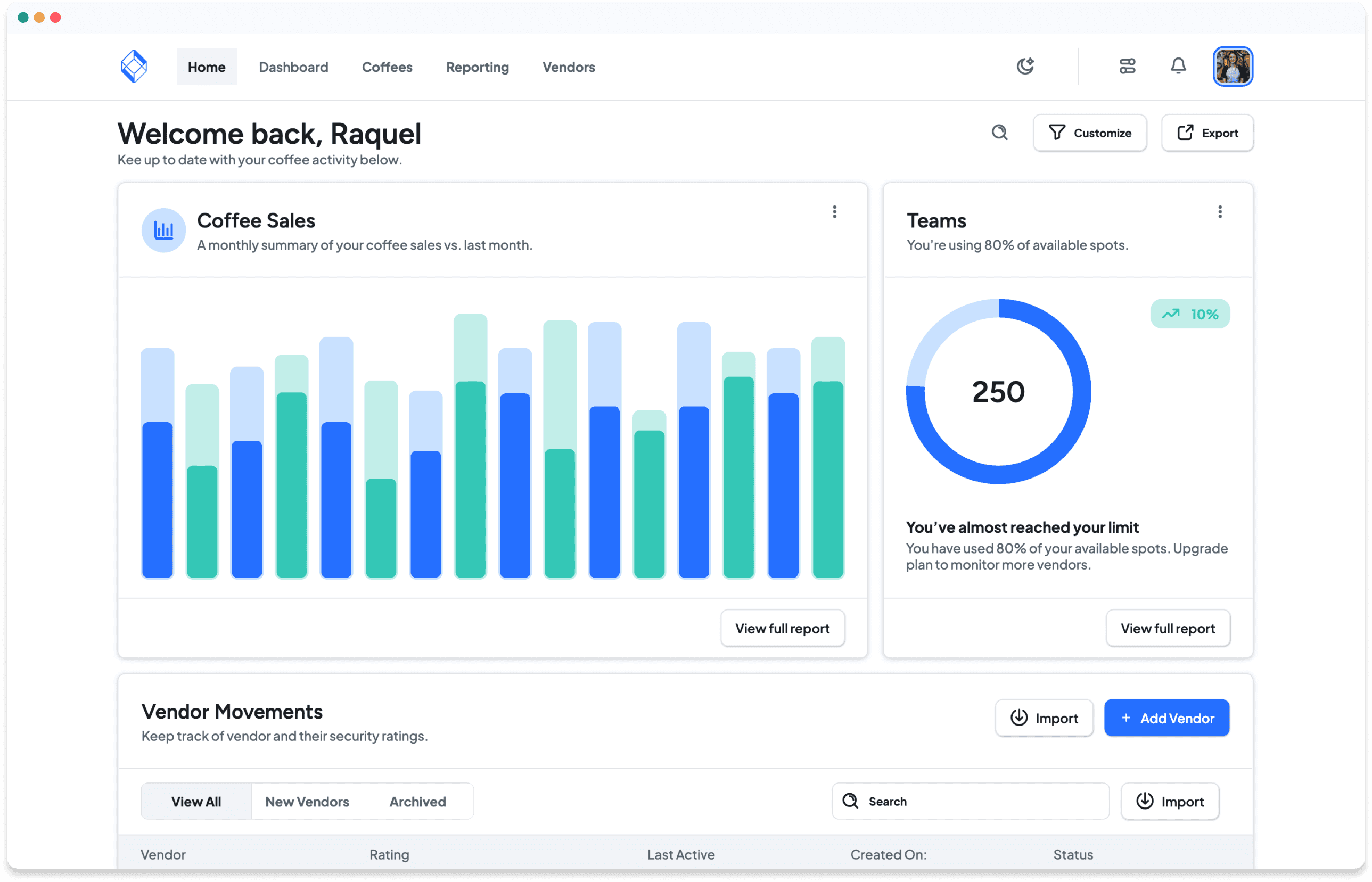This screenshot has height=882, width=1372.
Task: Open the Coffee Sales options menu
Action: (835, 211)
